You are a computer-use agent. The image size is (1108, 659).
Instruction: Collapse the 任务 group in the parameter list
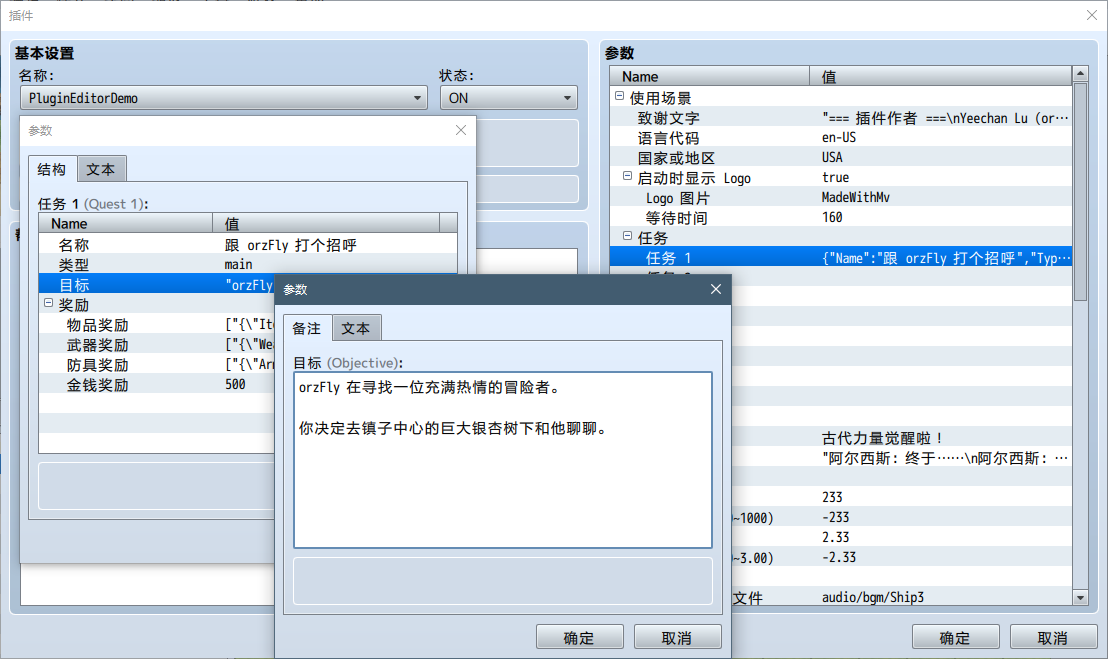(x=627, y=236)
